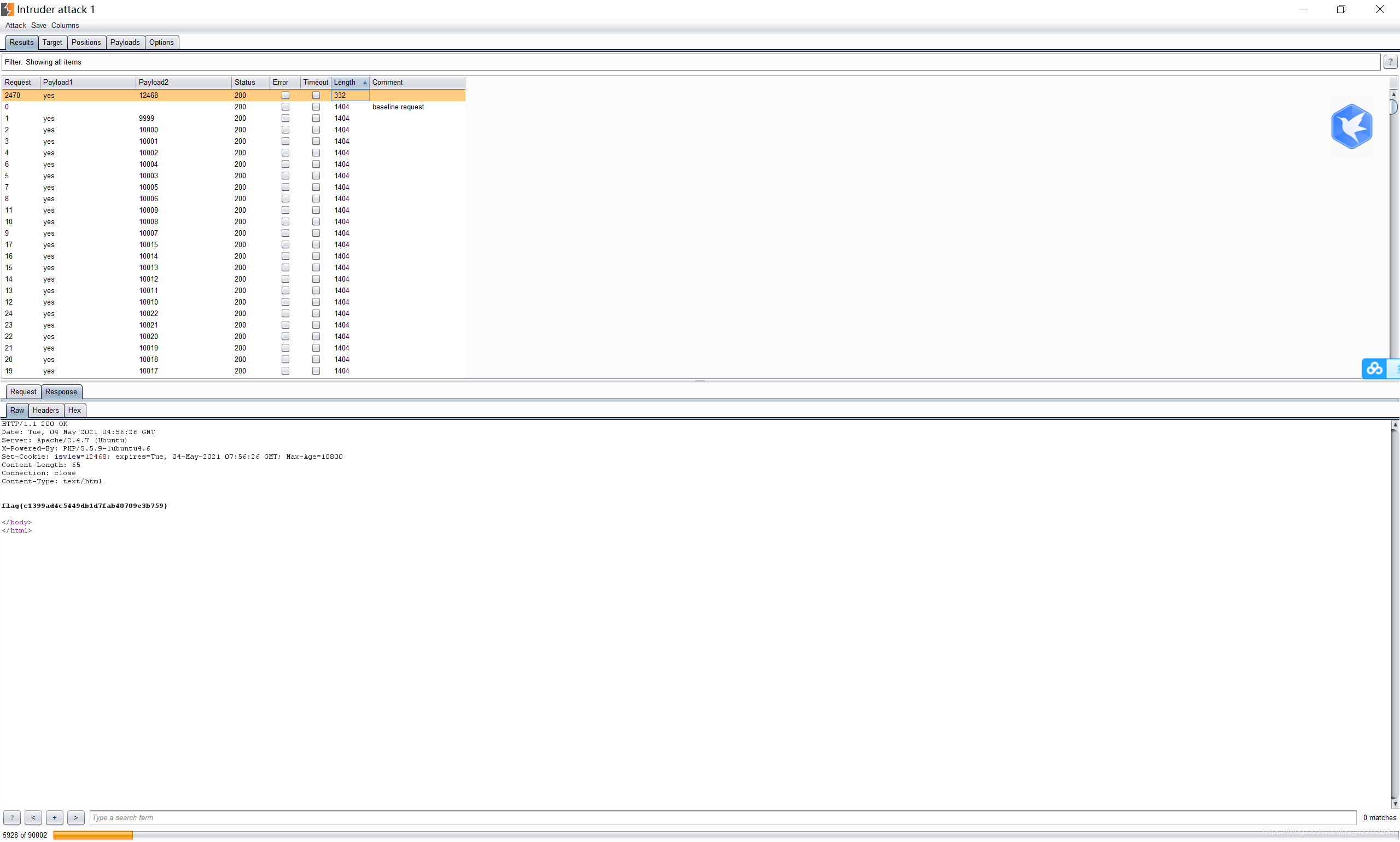This screenshot has width=1400, height=842.
Task: Toggle Timeout checkbox for request 2470
Action: (x=316, y=95)
